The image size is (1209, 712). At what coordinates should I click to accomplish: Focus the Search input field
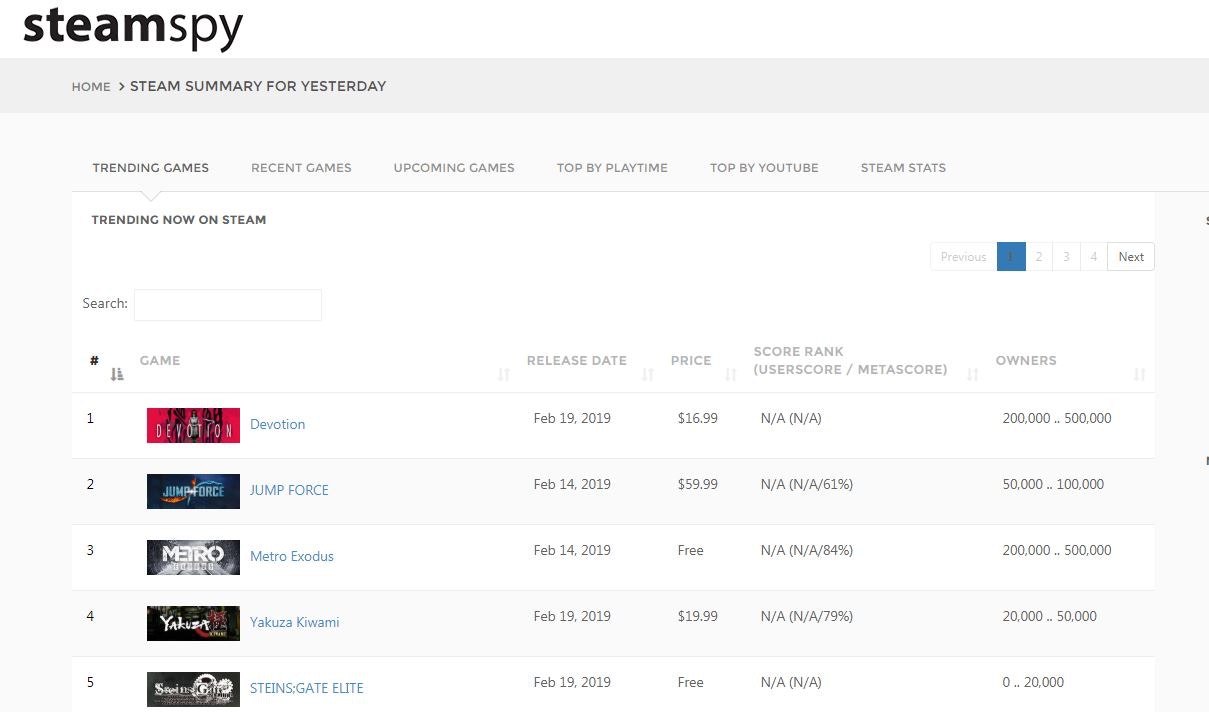pos(228,305)
